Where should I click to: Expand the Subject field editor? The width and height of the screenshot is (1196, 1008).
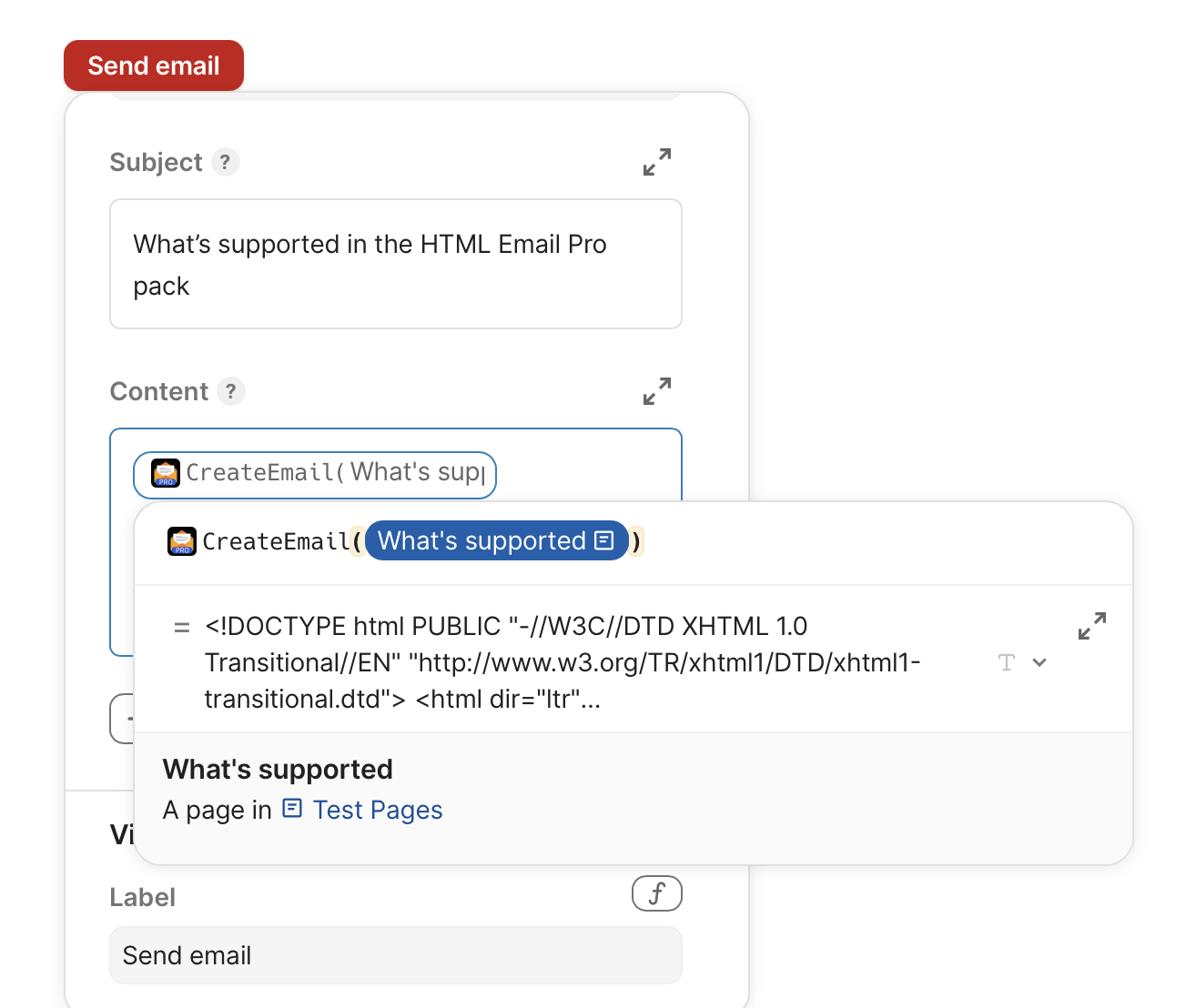coord(657,162)
